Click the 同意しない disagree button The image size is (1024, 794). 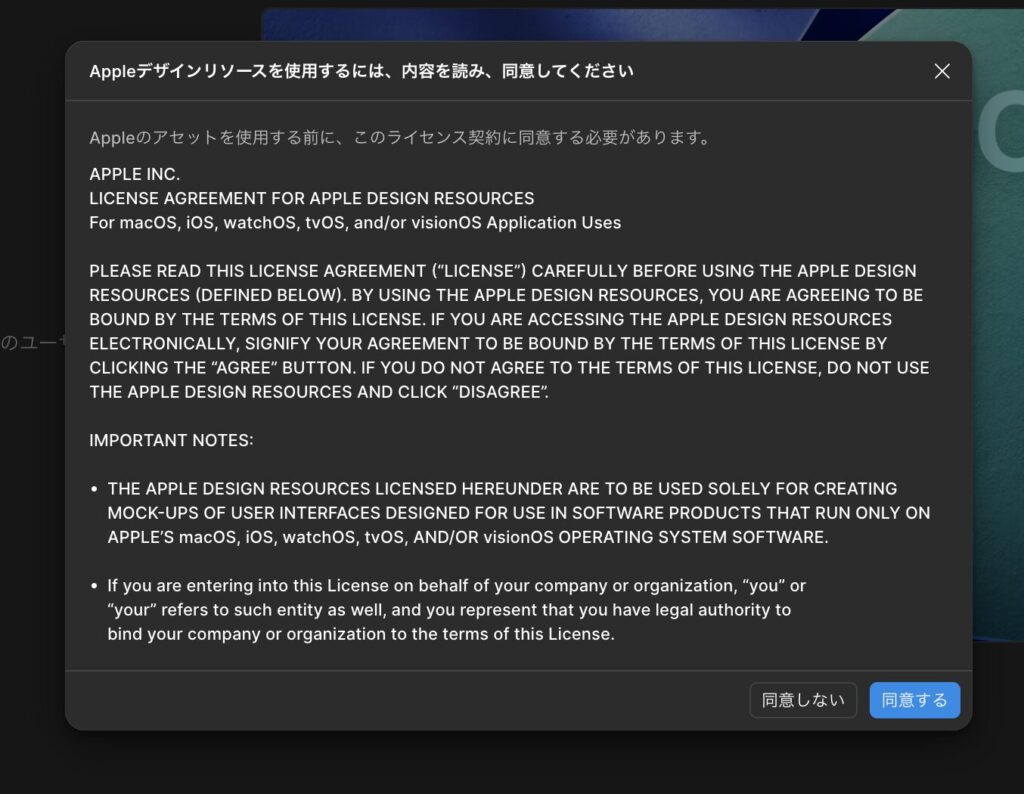tap(803, 700)
